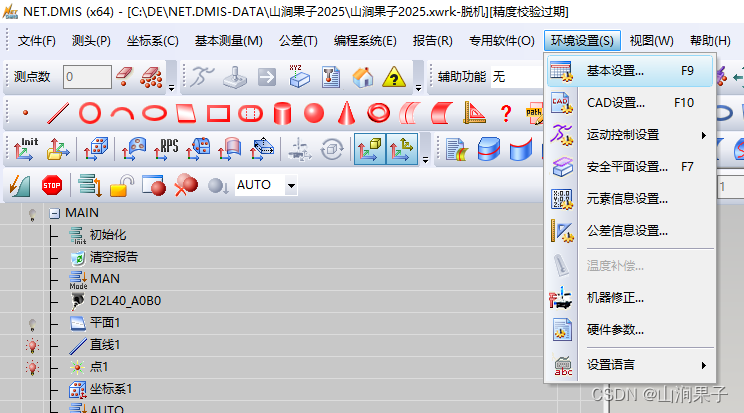Toggle the light bulb beside 点1
The height and width of the screenshot is (413, 744).
click(32, 367)
